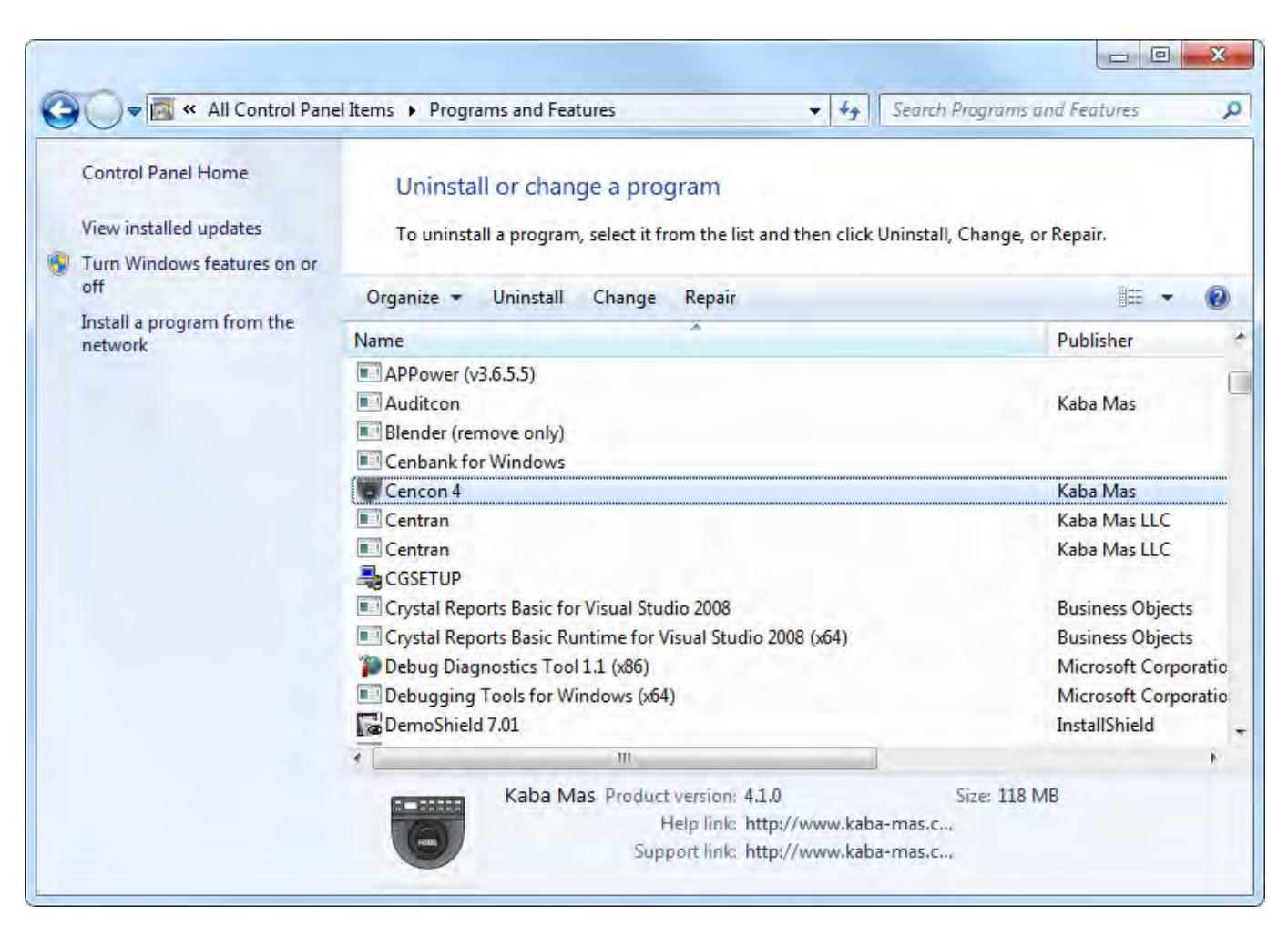This screenshot has height=936, width=1288.
Task: Click Programs and Features breadcrumb
Action: [523, 110]
